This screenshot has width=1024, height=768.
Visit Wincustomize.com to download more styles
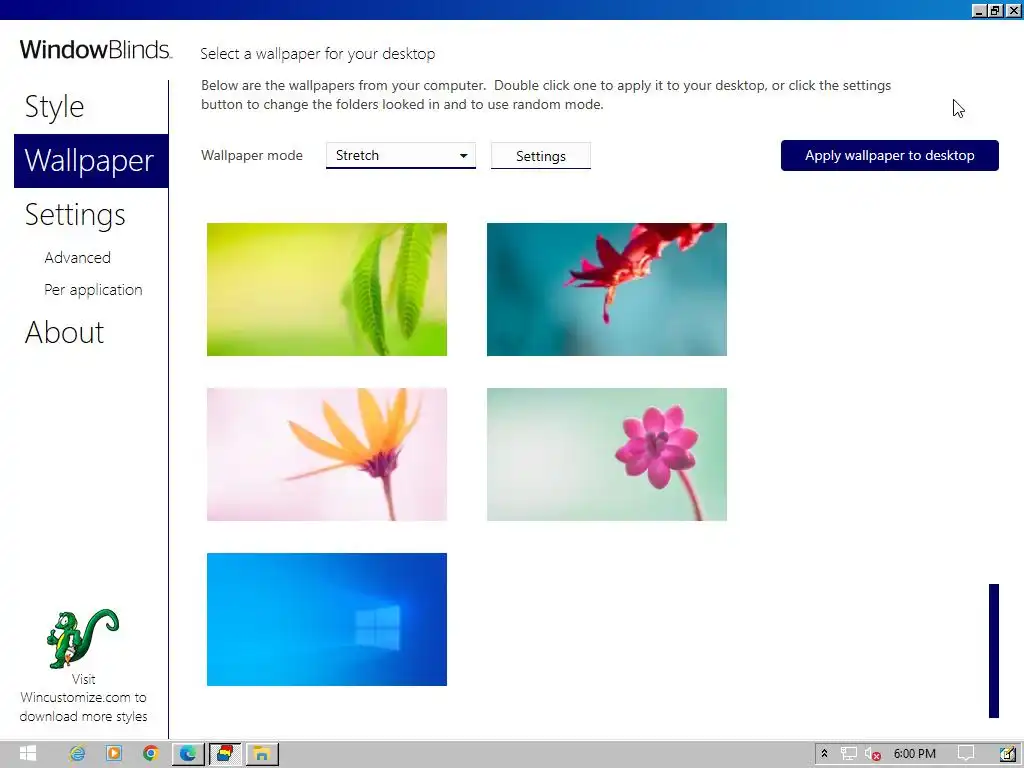(x=83, y=698)
